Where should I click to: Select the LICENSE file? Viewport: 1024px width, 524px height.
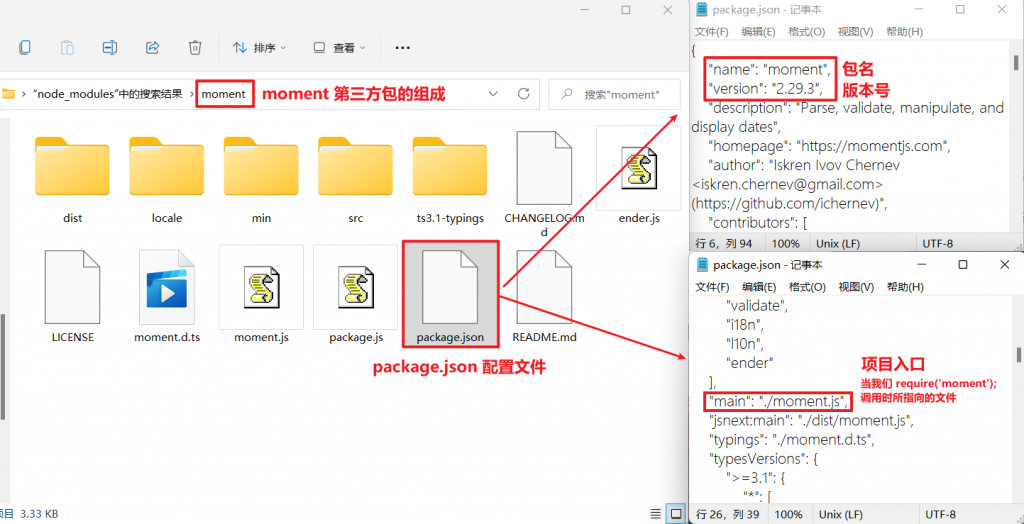click(x=72, y=297)
